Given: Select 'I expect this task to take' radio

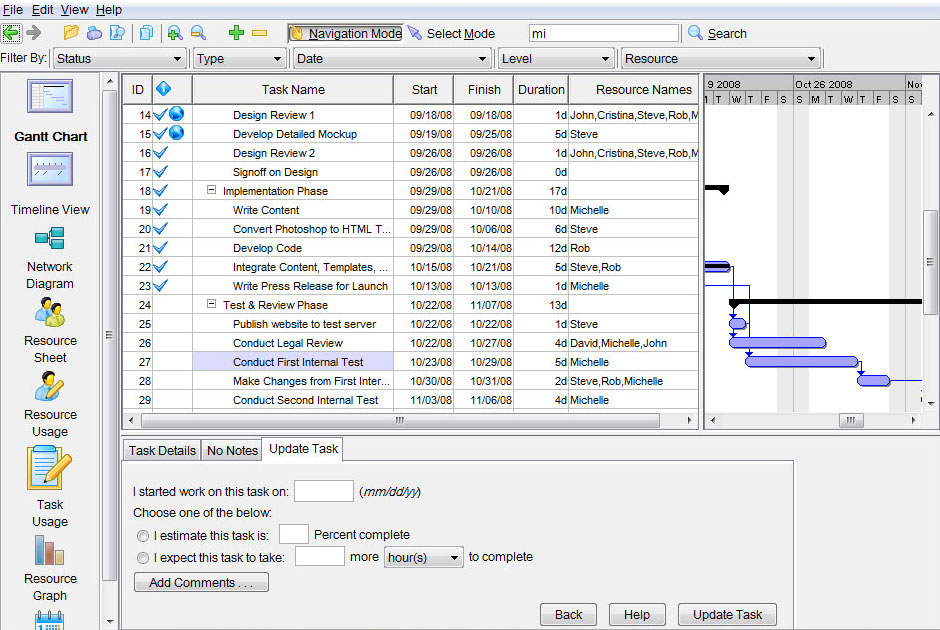Looking at the screenshot, I should click(x=143, y=558).
